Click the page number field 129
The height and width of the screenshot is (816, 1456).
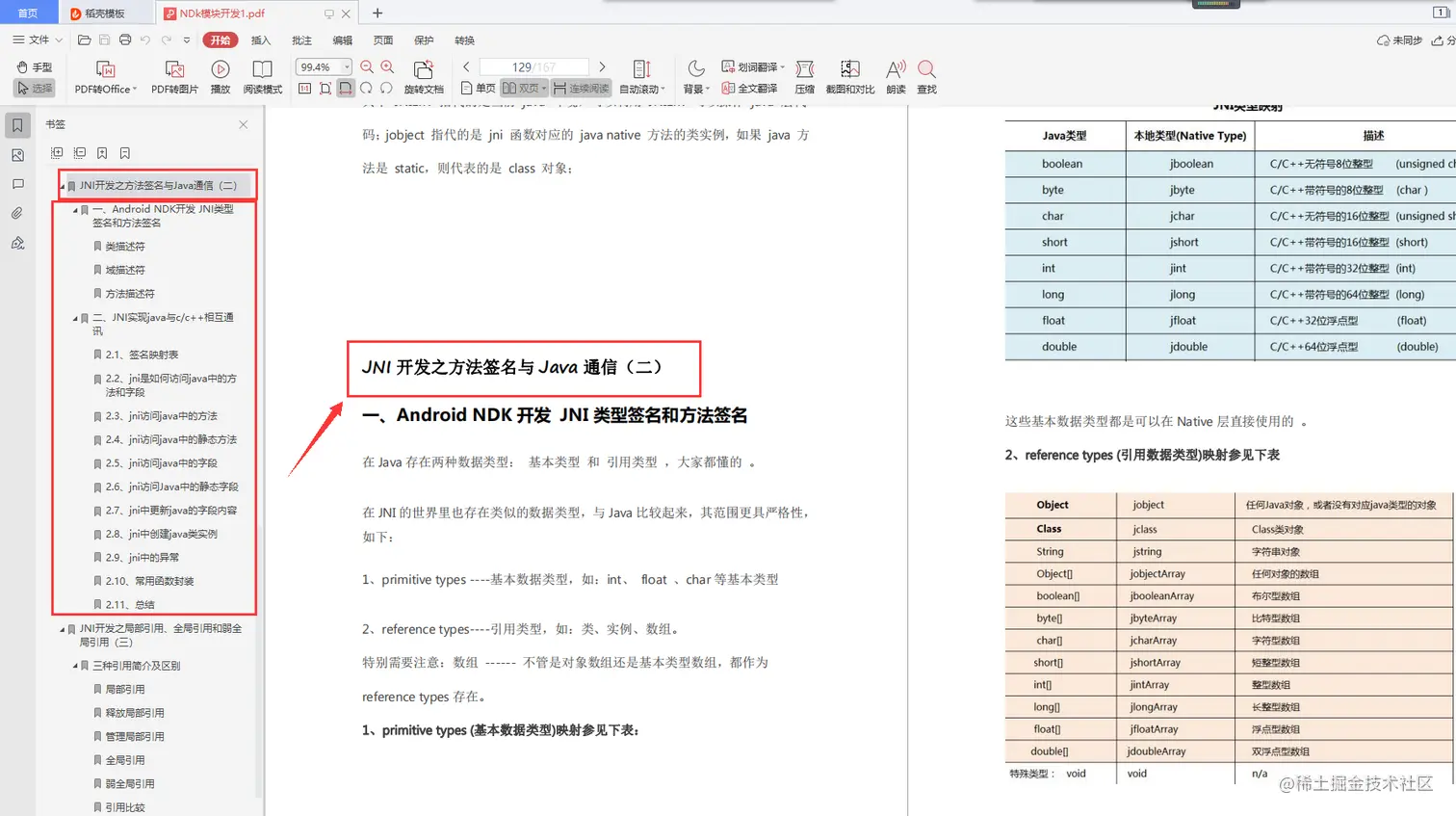(533, 66)
